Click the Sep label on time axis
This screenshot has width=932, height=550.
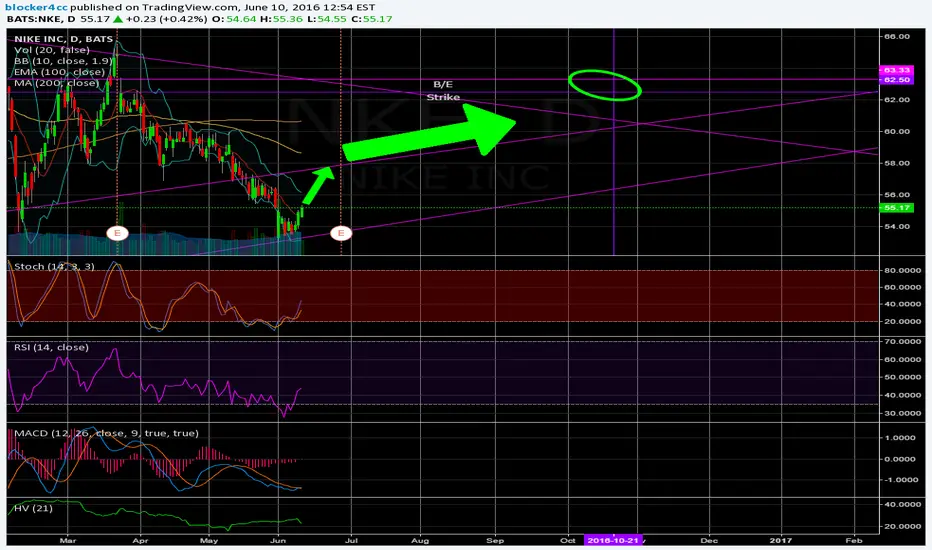pyautogui.click(x=495, y=540)
